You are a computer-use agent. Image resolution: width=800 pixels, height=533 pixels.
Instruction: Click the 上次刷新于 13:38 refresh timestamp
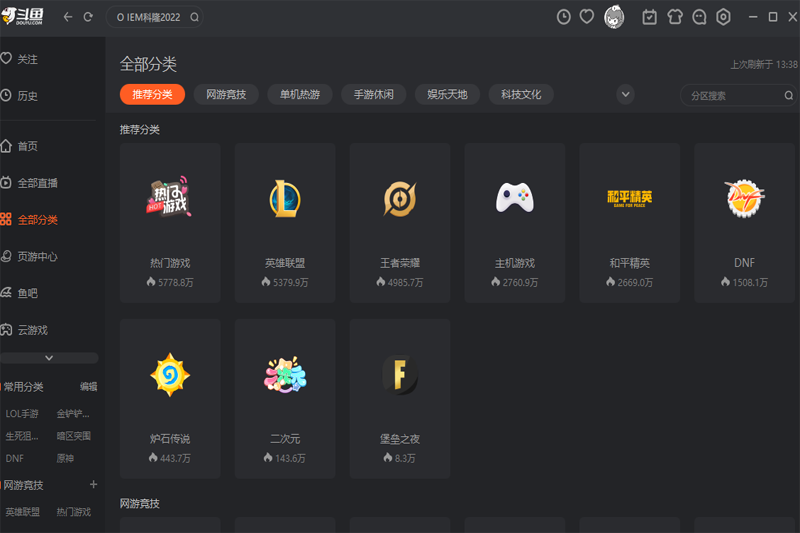point(763,64)
